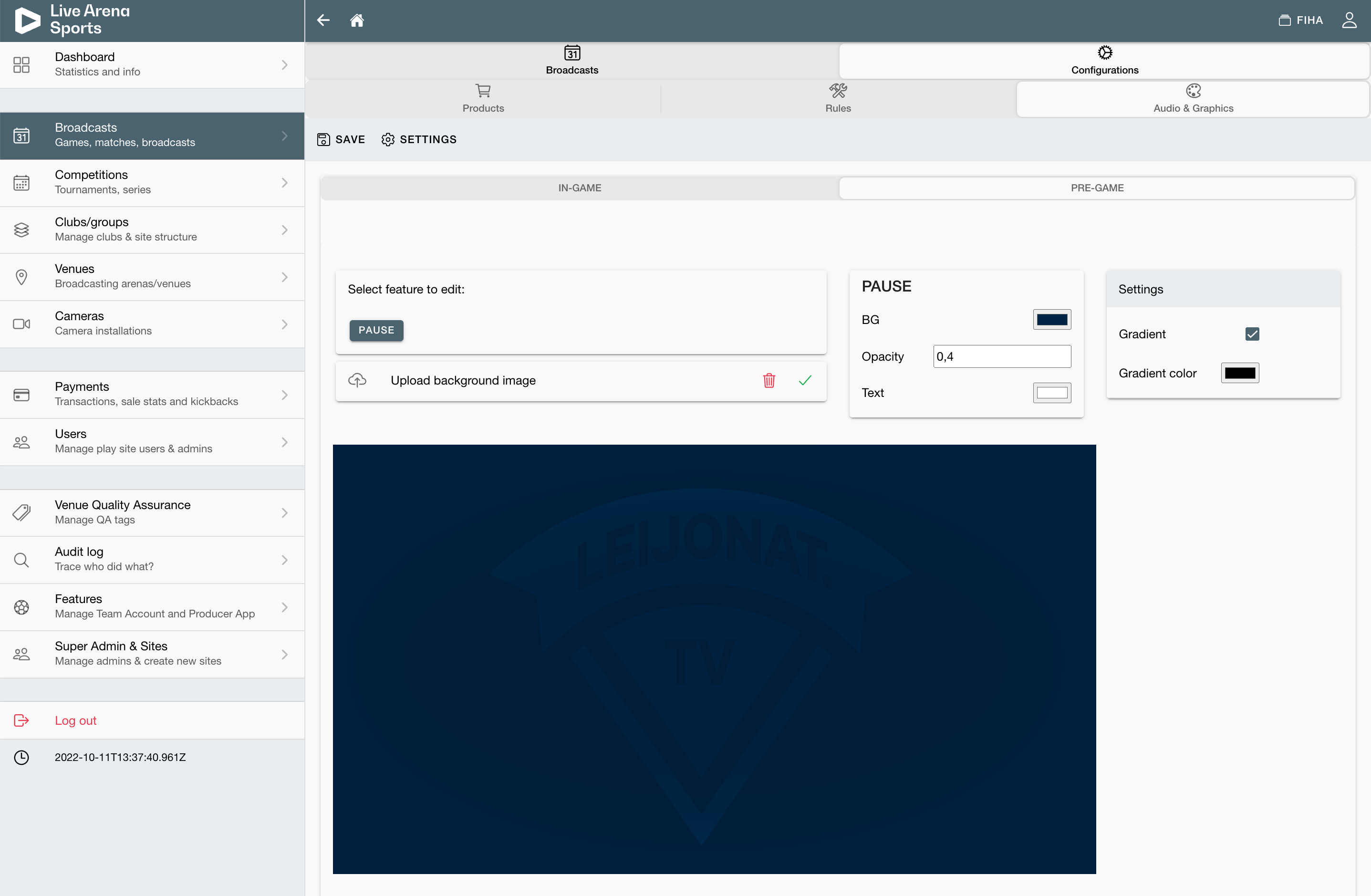Open the BG color swatch
This screenshot has width=1371, height=896.
point(1052,320)
